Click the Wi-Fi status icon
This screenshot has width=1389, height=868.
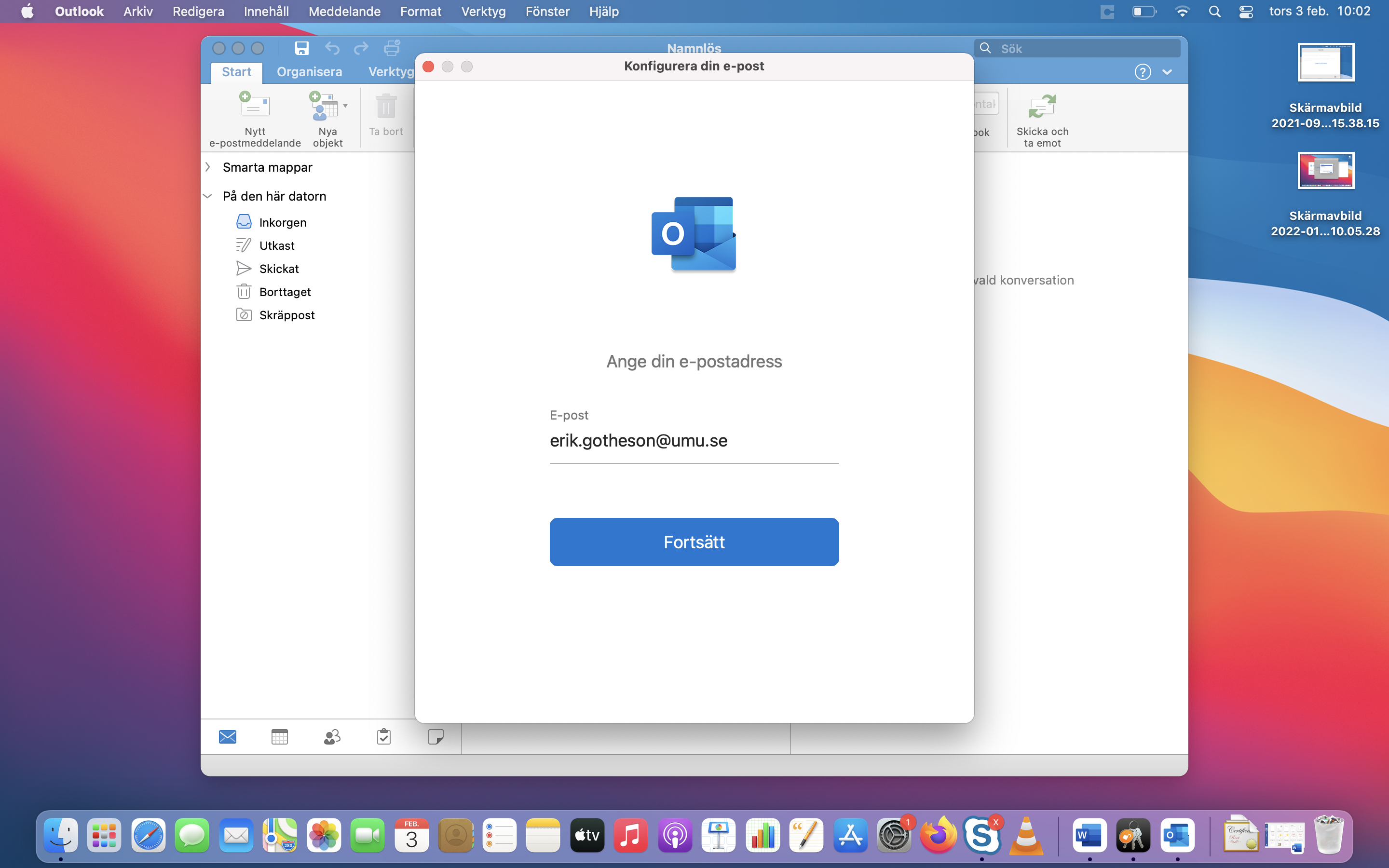click(x=1182, y=12)
